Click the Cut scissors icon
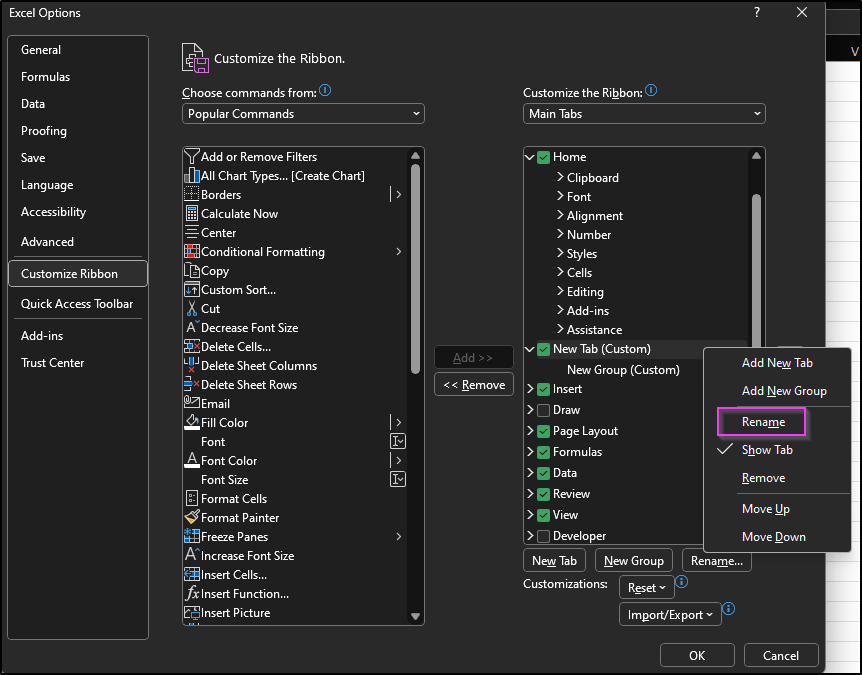This screenshot has height=675, width=862. [192, 308]
